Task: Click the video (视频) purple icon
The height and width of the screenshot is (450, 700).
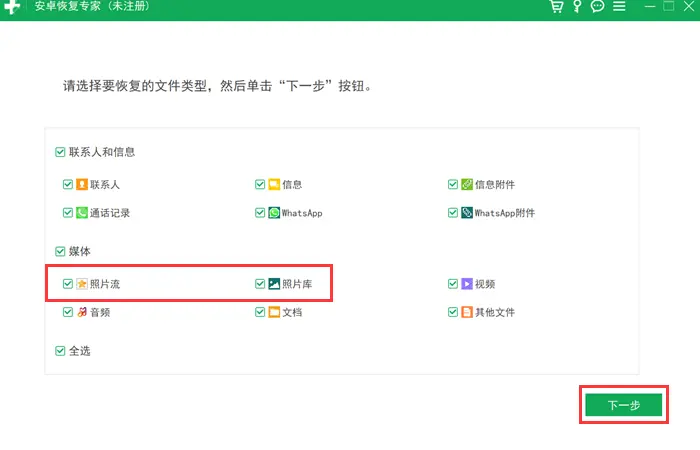Action: pos(467,284)
